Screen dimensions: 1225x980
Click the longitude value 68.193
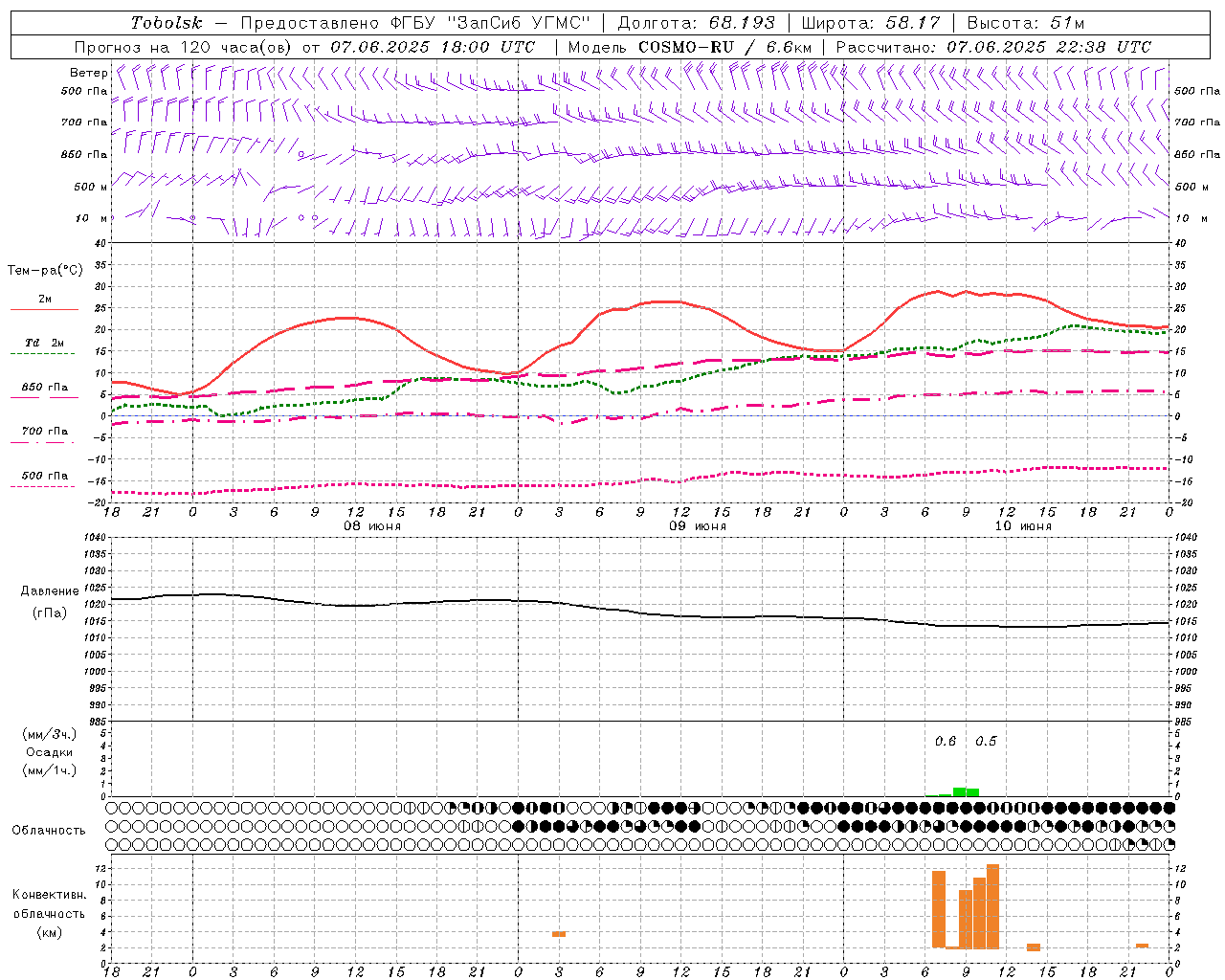click(x=742, y=23)
